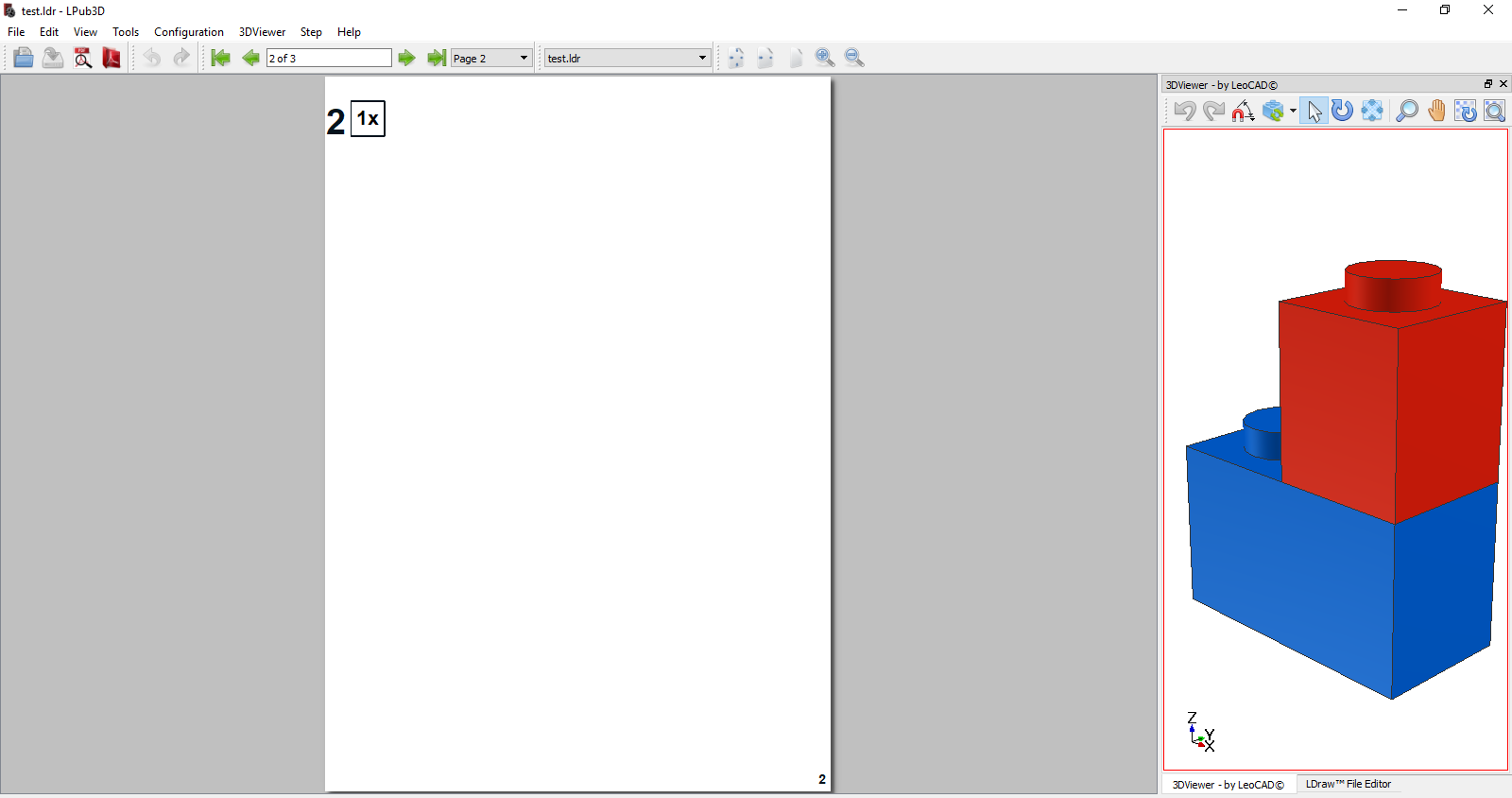
Task: Expand the test.ldr submodel dropdown
Action: coord(701,58)
